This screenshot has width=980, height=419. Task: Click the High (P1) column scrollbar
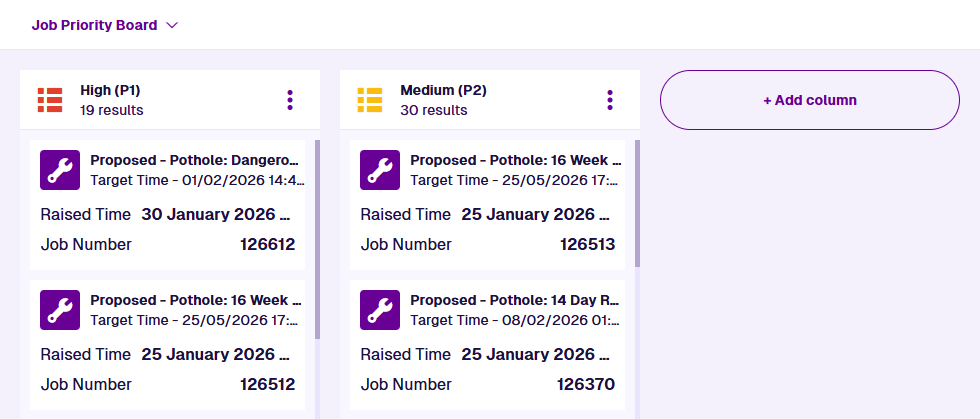[x=317, y=240]
